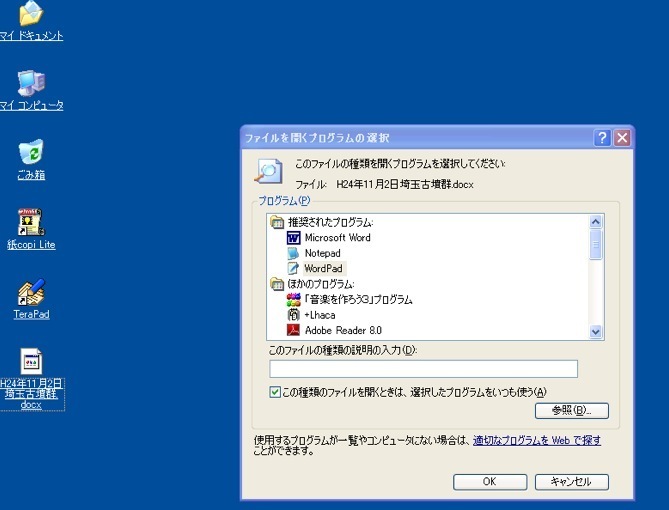Screen dimensions: 669x510
Task: Confirm with the OK button
Action: 490,482
